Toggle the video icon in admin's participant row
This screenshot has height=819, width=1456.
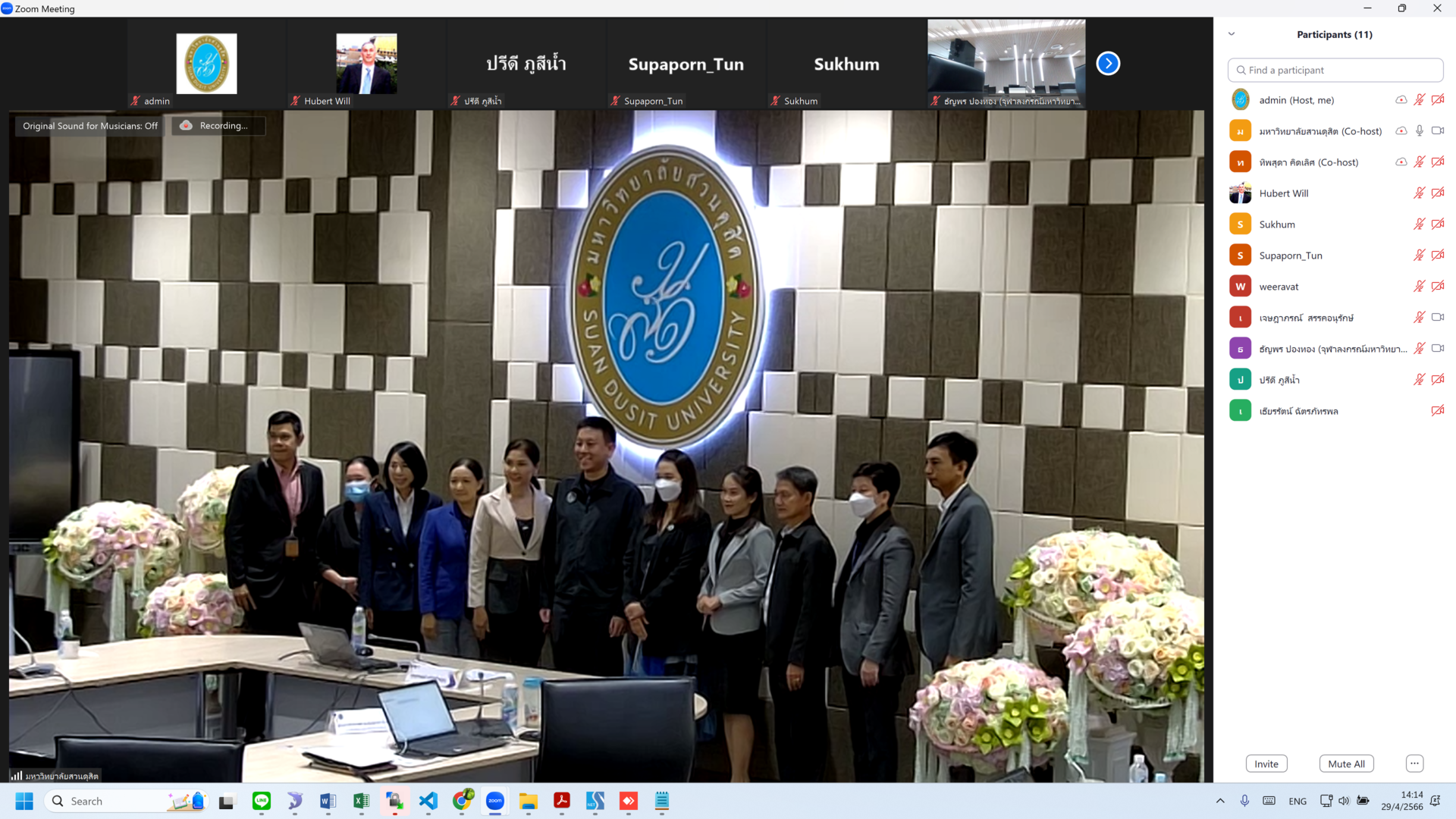[x=1437, y=100]
